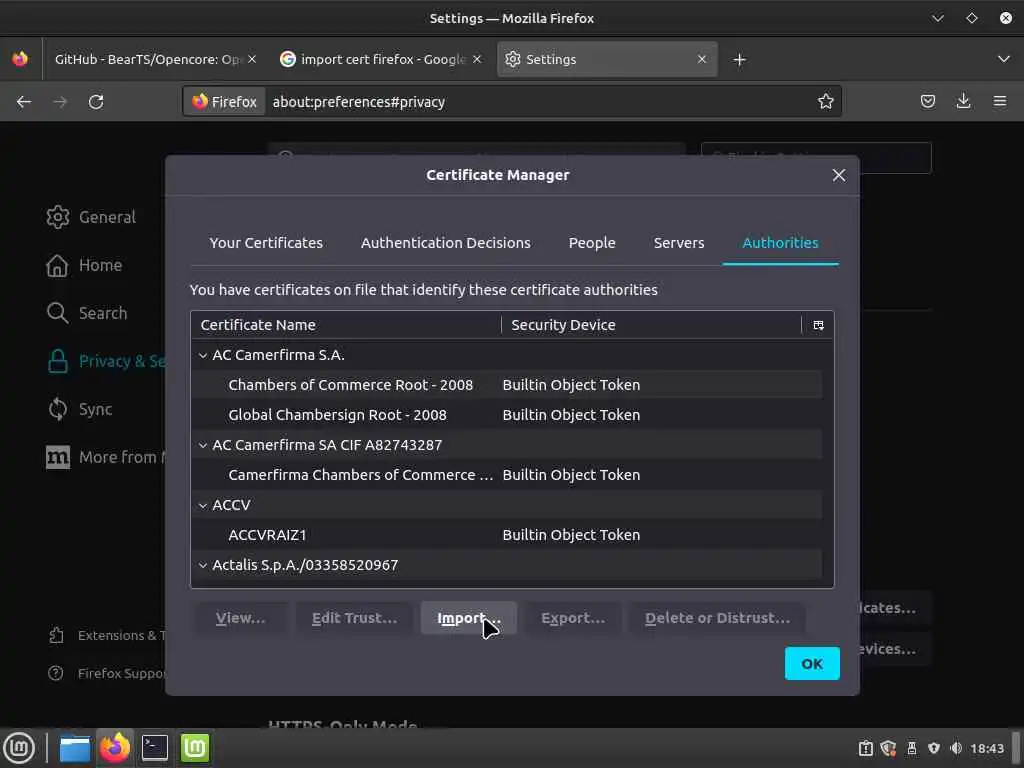Open Privacy & Security settings in sidebar
The height and width of the screenshot is (768, 1024).
106,362
